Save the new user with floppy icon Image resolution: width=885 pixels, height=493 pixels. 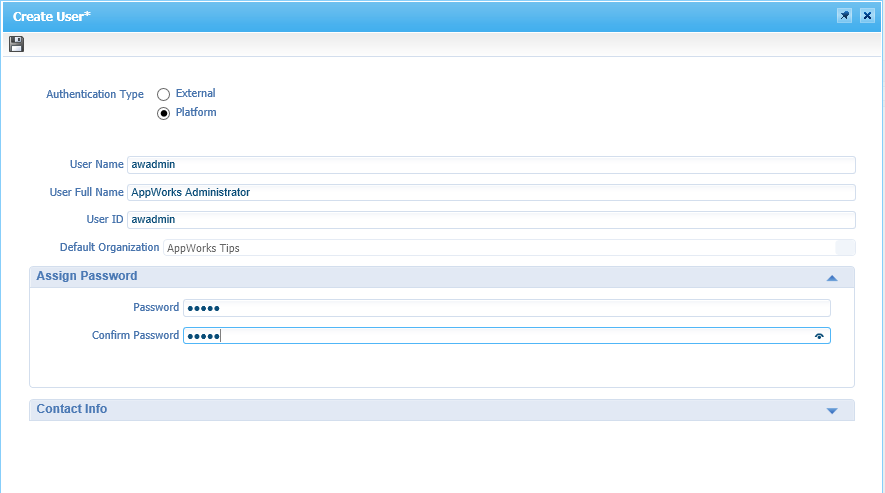pyautogui.click(x=16, y=44)
